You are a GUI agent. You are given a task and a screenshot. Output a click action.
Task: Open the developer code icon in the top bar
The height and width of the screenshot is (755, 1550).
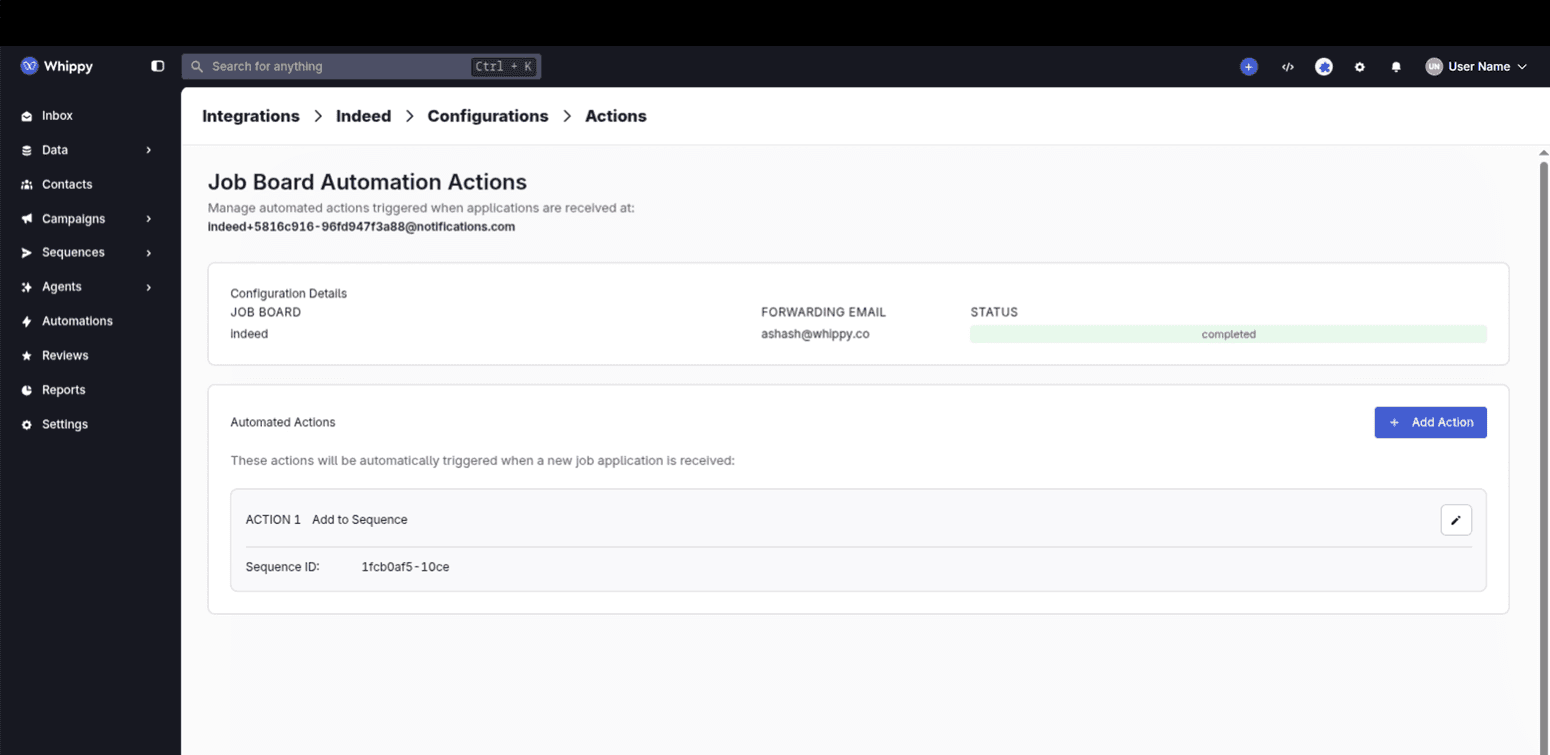(1287, 66)
